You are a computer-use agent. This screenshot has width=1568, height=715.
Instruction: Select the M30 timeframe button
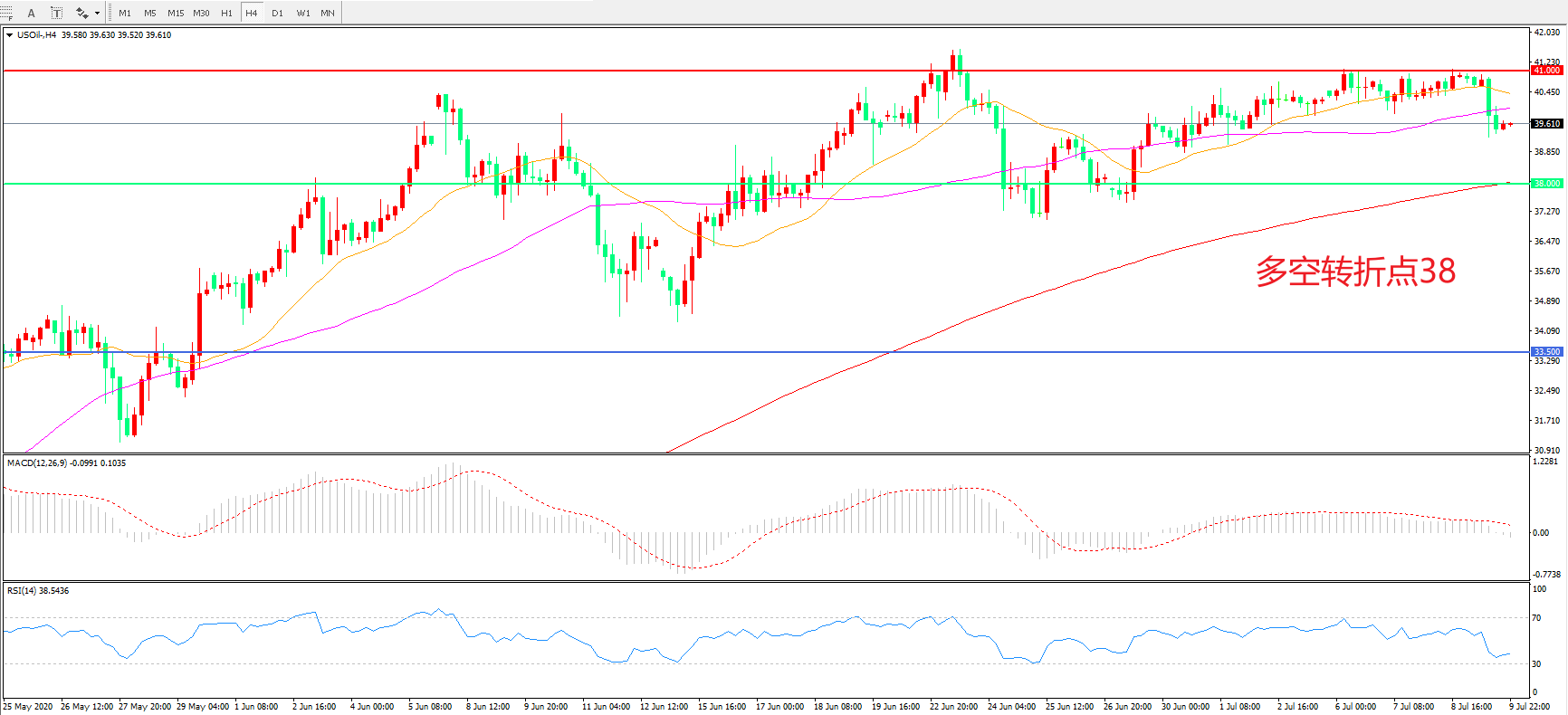(201, 13)
